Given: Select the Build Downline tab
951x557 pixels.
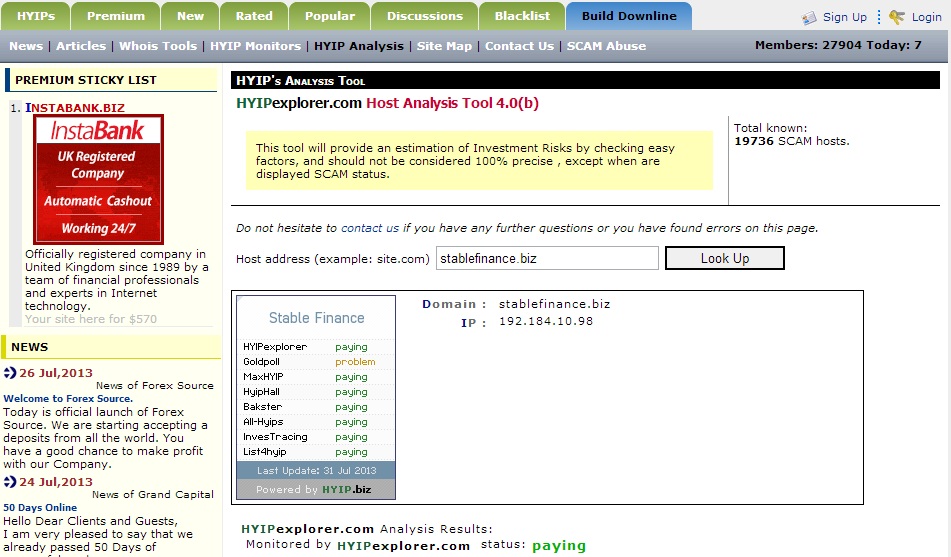Looking at the screenshot, I should coord(629,16).
